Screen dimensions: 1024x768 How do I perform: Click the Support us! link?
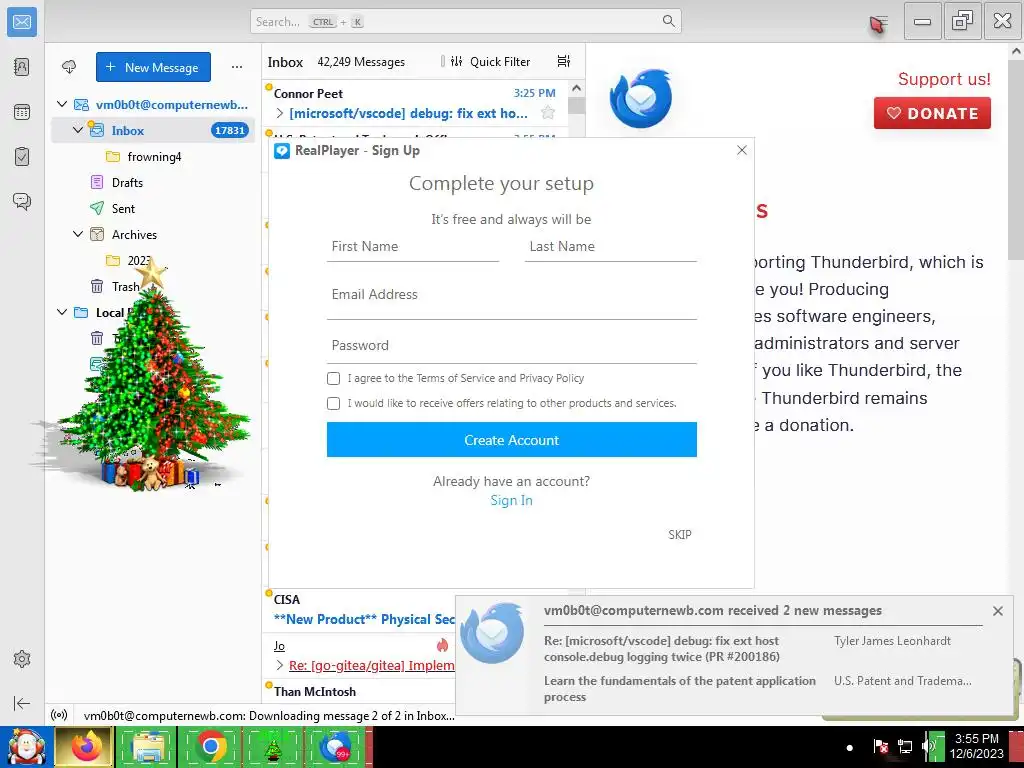point(944,79)
